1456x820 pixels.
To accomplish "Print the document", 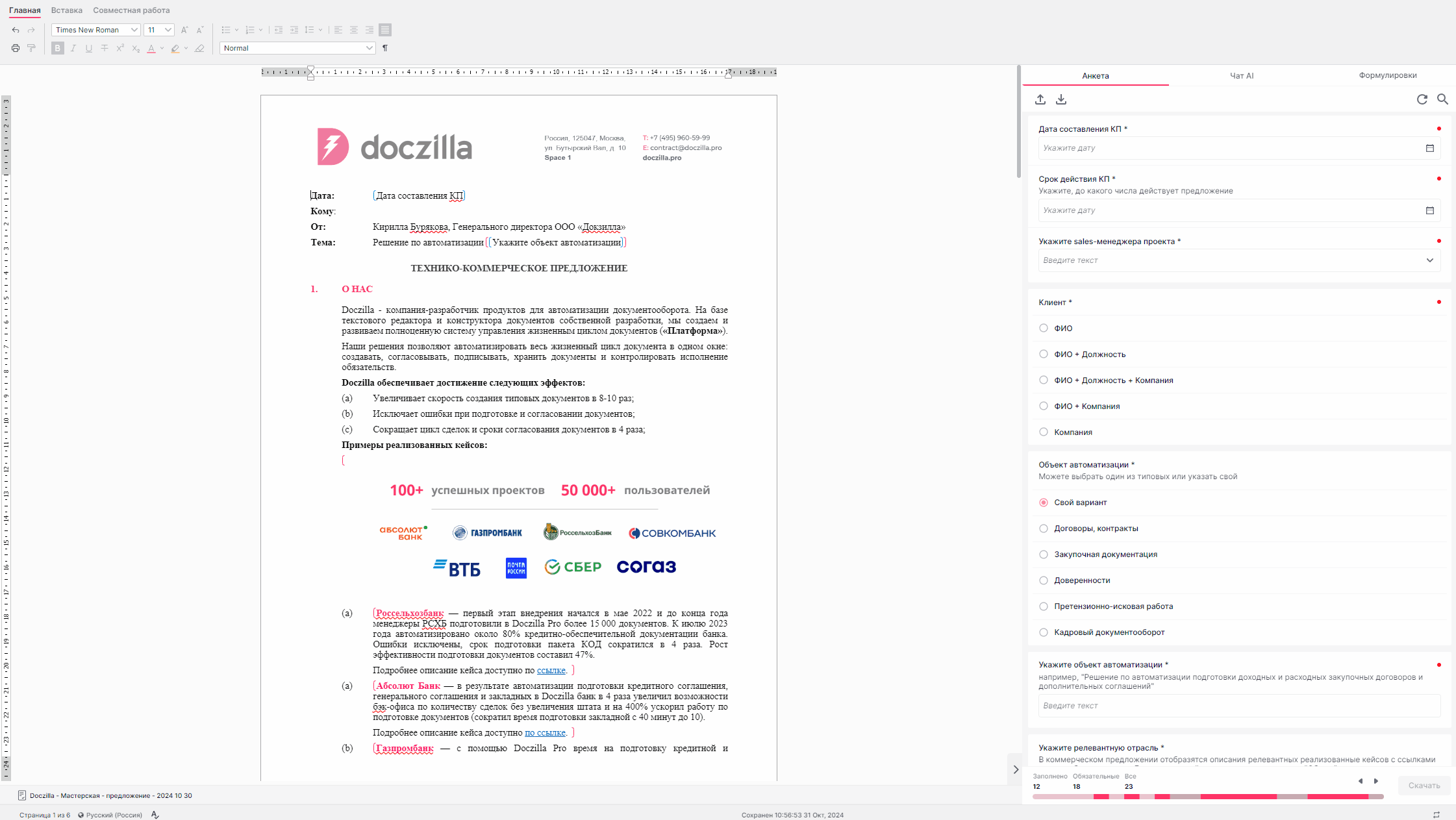I will click(x=16, y=48).
